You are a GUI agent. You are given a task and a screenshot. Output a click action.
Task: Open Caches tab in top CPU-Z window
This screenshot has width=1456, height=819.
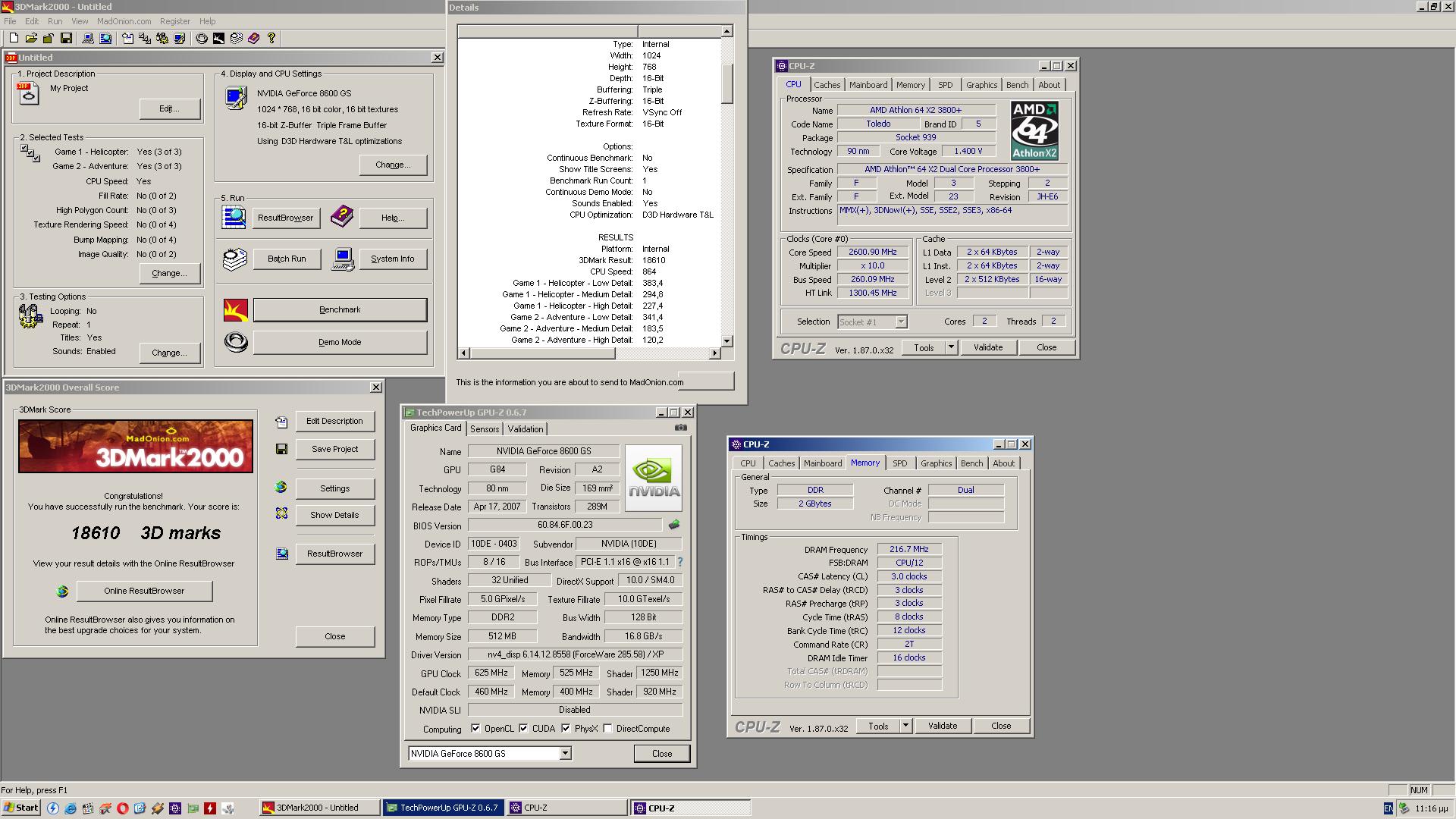[x=827, y=85]
